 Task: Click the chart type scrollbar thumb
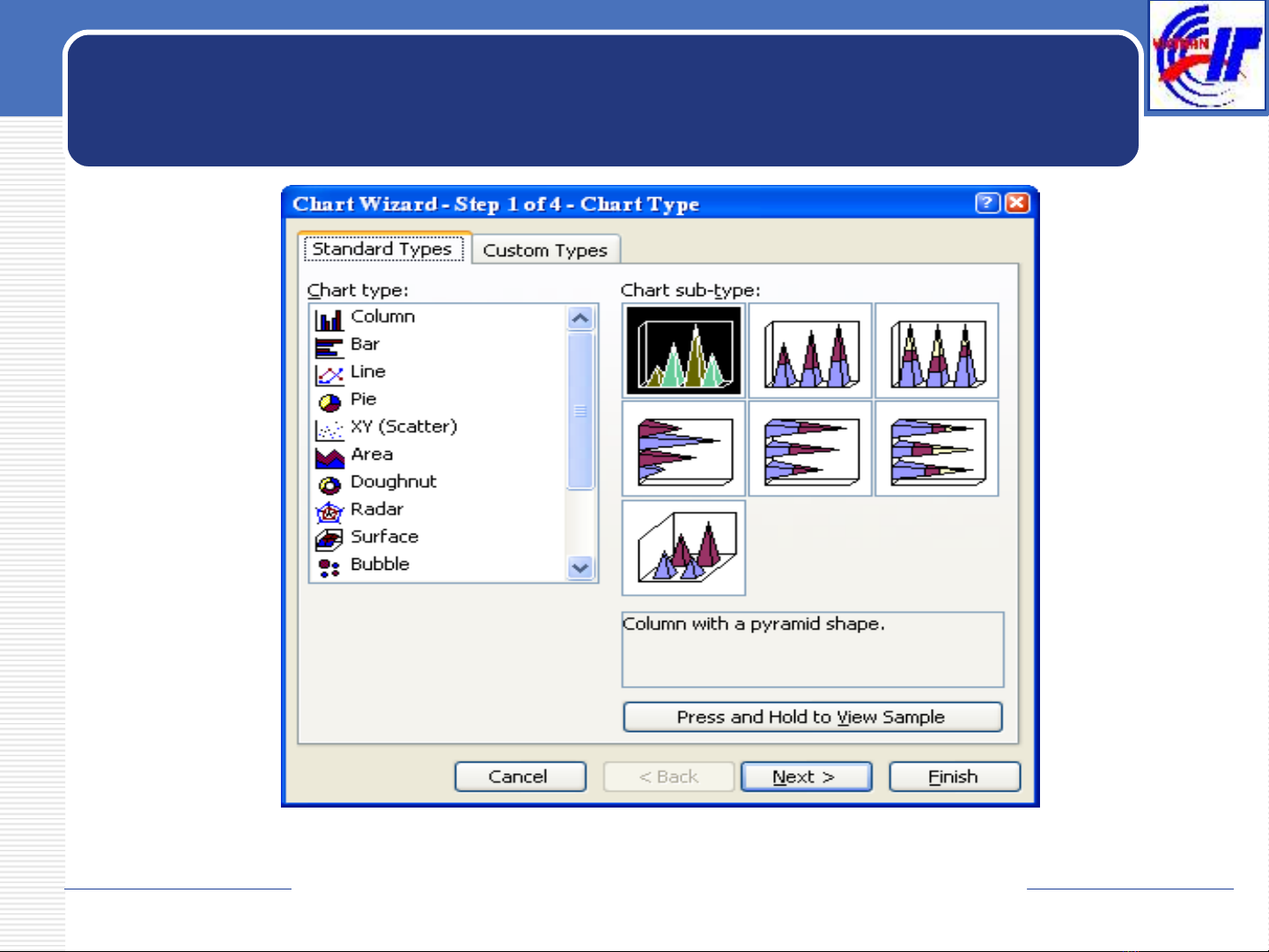tap(580, 410)
